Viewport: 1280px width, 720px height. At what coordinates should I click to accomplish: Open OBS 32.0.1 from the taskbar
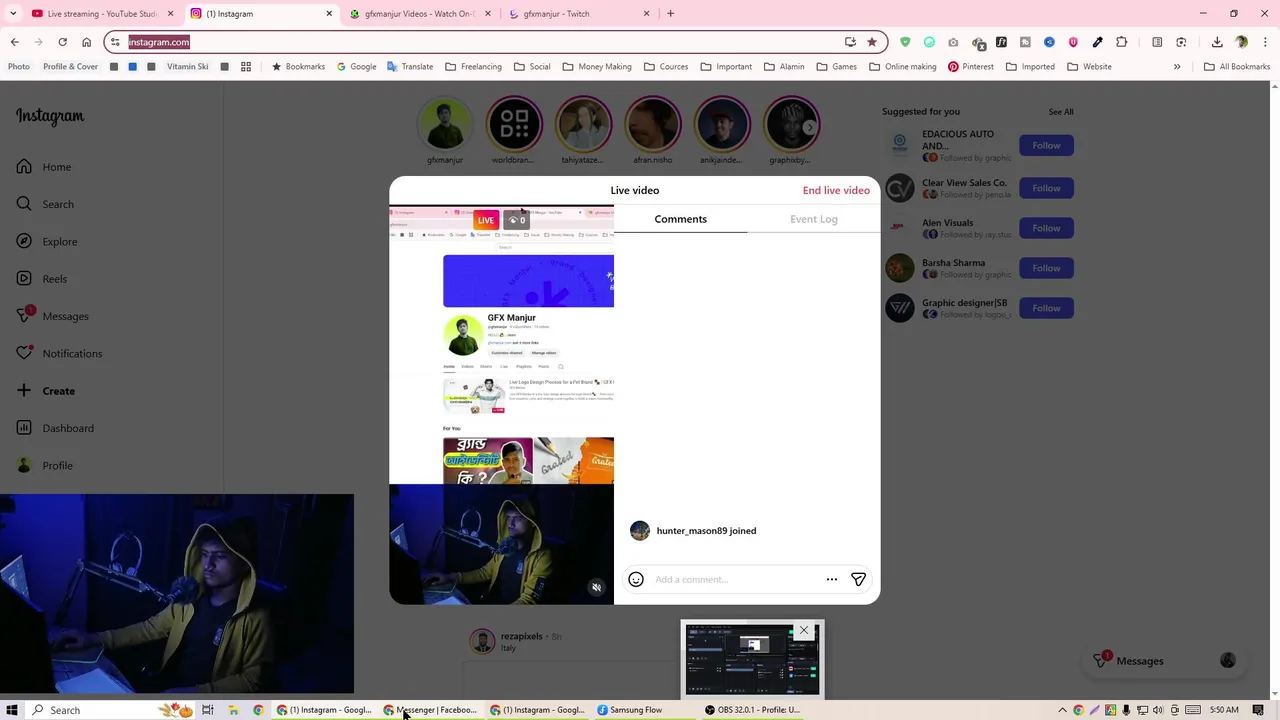click(752, 710)
